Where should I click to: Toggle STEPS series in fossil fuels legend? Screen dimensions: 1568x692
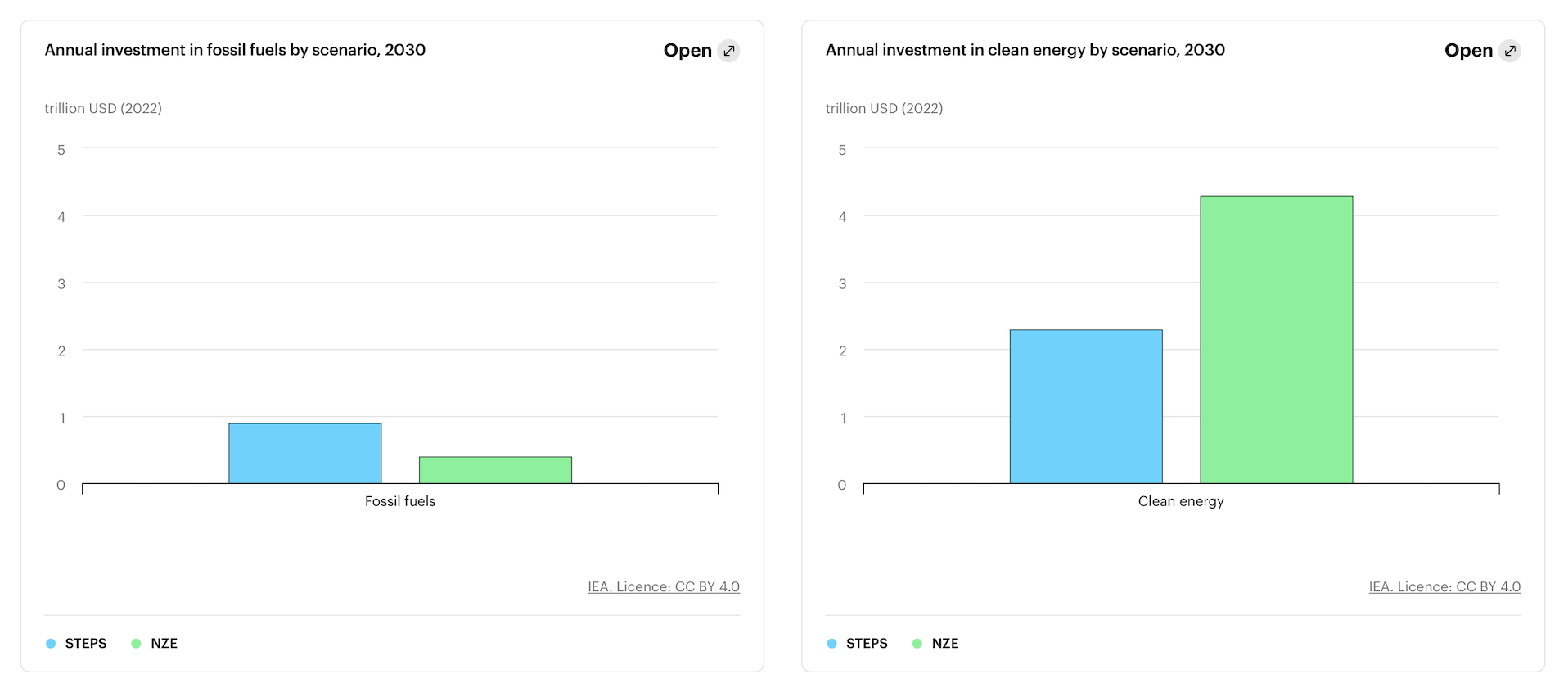point(77,644)
